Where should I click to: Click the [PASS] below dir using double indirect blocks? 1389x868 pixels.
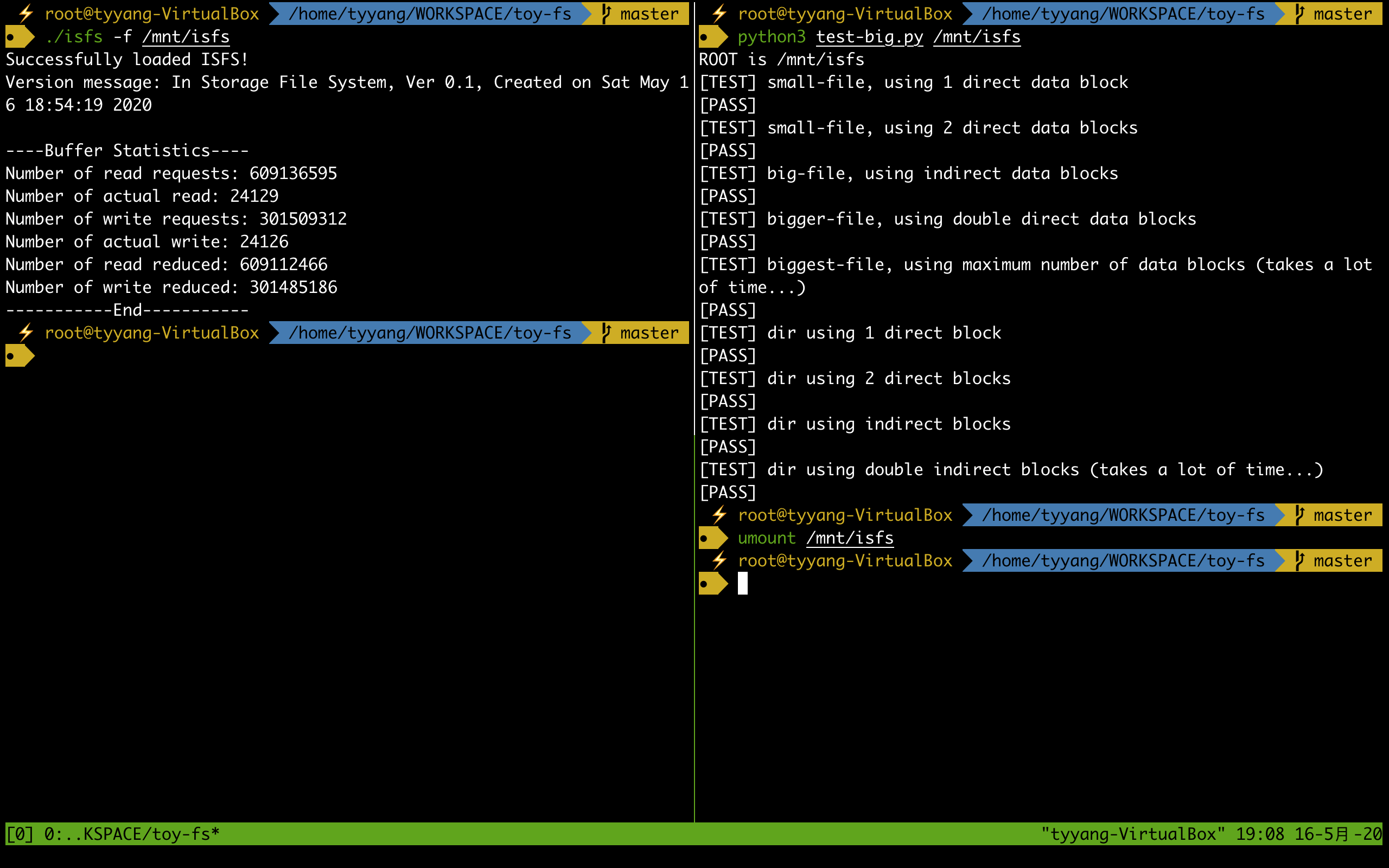tap(728, 492)
